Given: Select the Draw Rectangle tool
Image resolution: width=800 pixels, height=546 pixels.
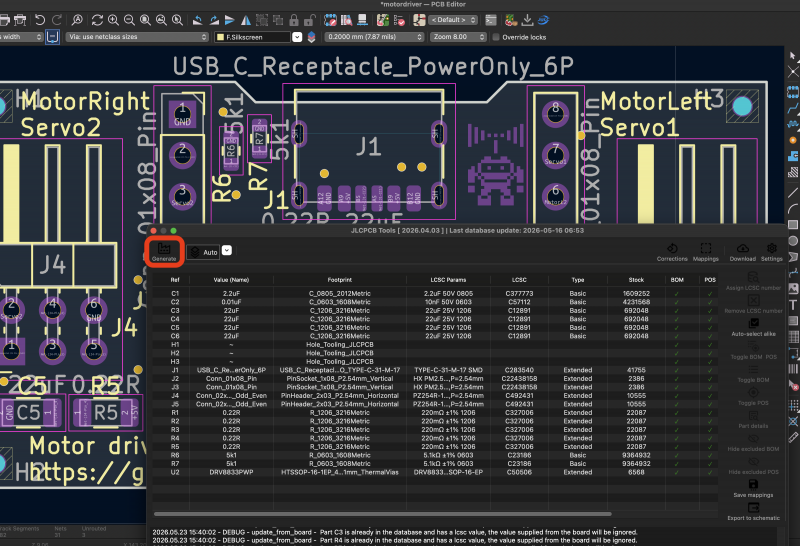Looking at the screenshot, I should 793,225.
